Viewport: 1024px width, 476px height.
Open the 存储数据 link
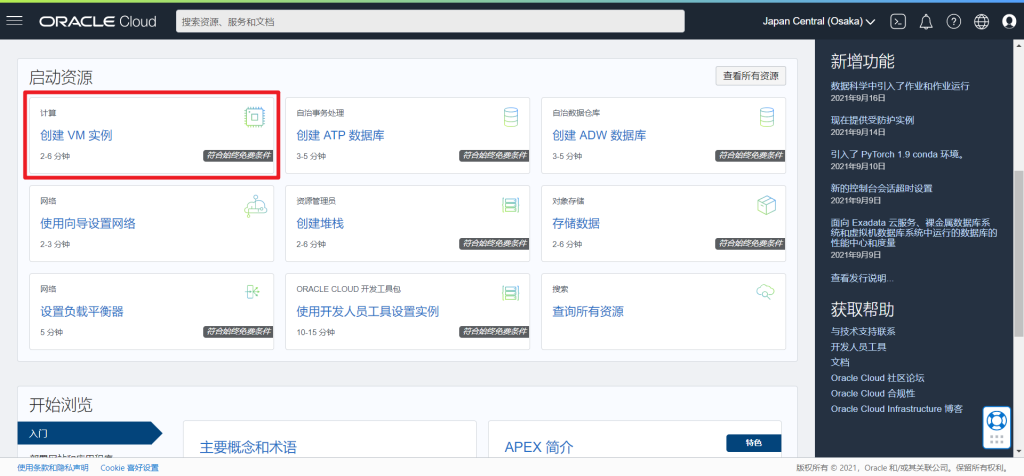[576, 223]
